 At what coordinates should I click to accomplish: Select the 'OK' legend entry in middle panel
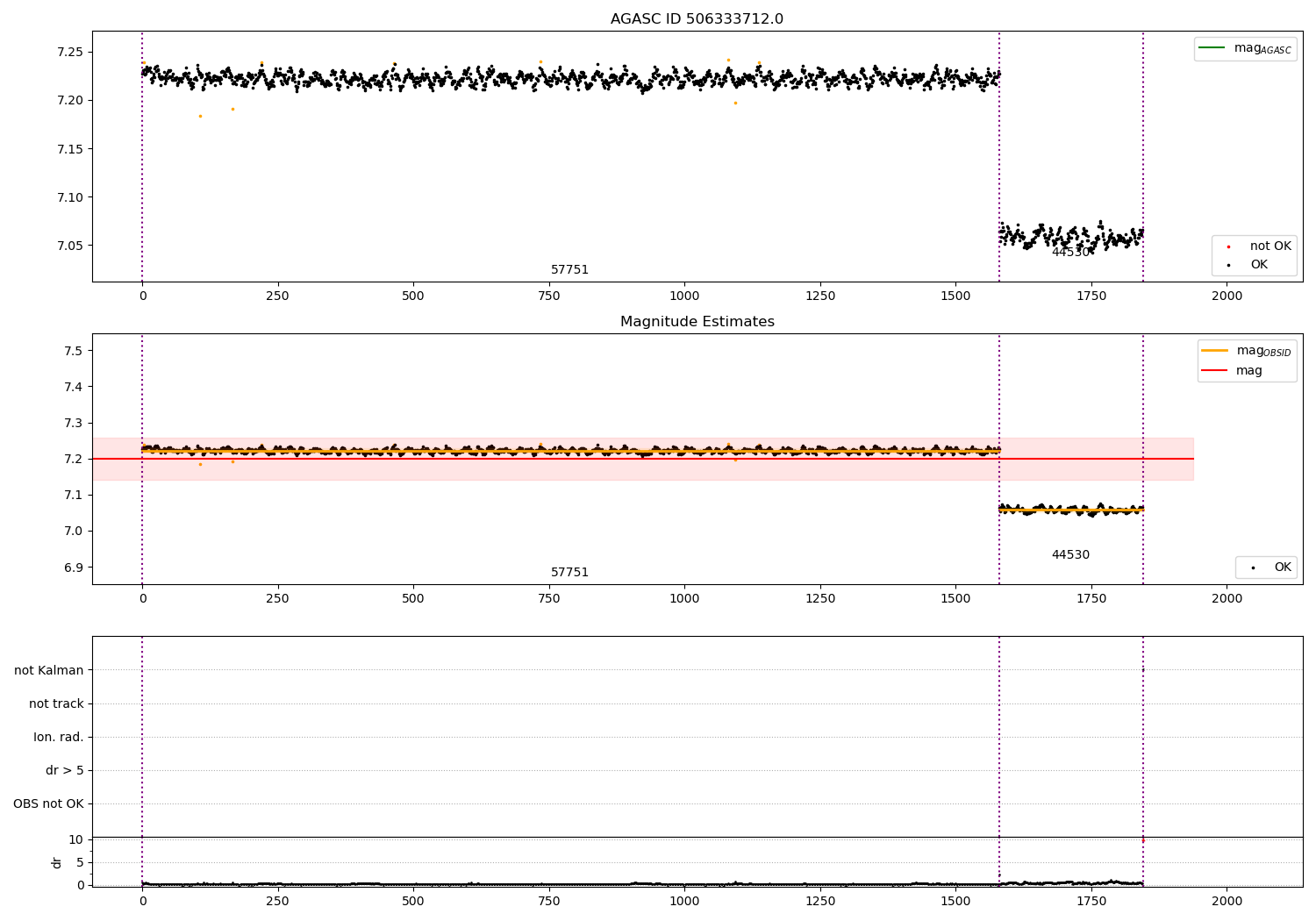[x=1283, y=568]
